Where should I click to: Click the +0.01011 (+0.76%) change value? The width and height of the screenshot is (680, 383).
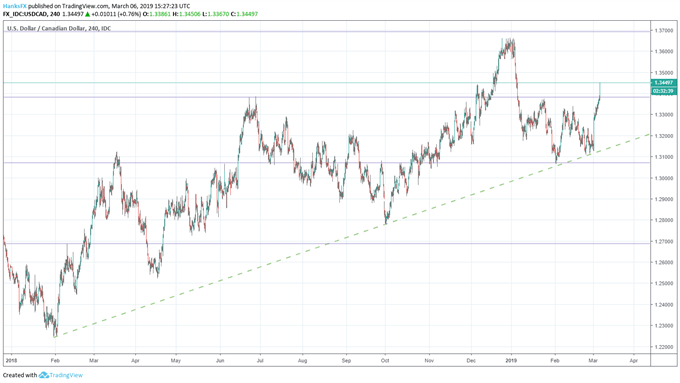coord(116,14)
